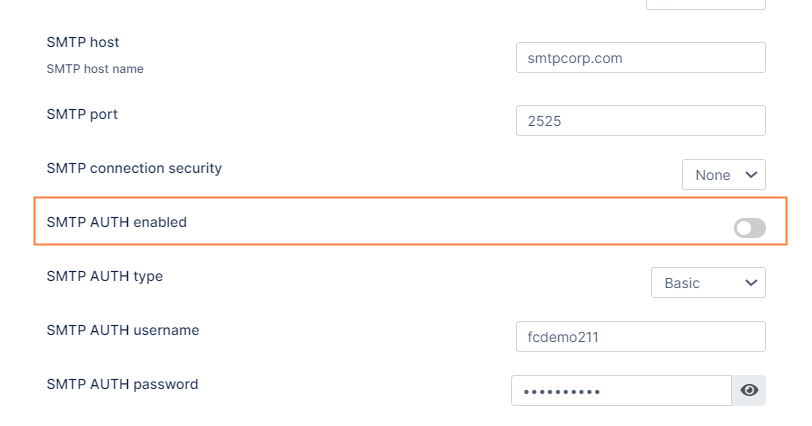812x426 pixels.
Task: Click the "SMTP host" label
Action: click(83, 42)
